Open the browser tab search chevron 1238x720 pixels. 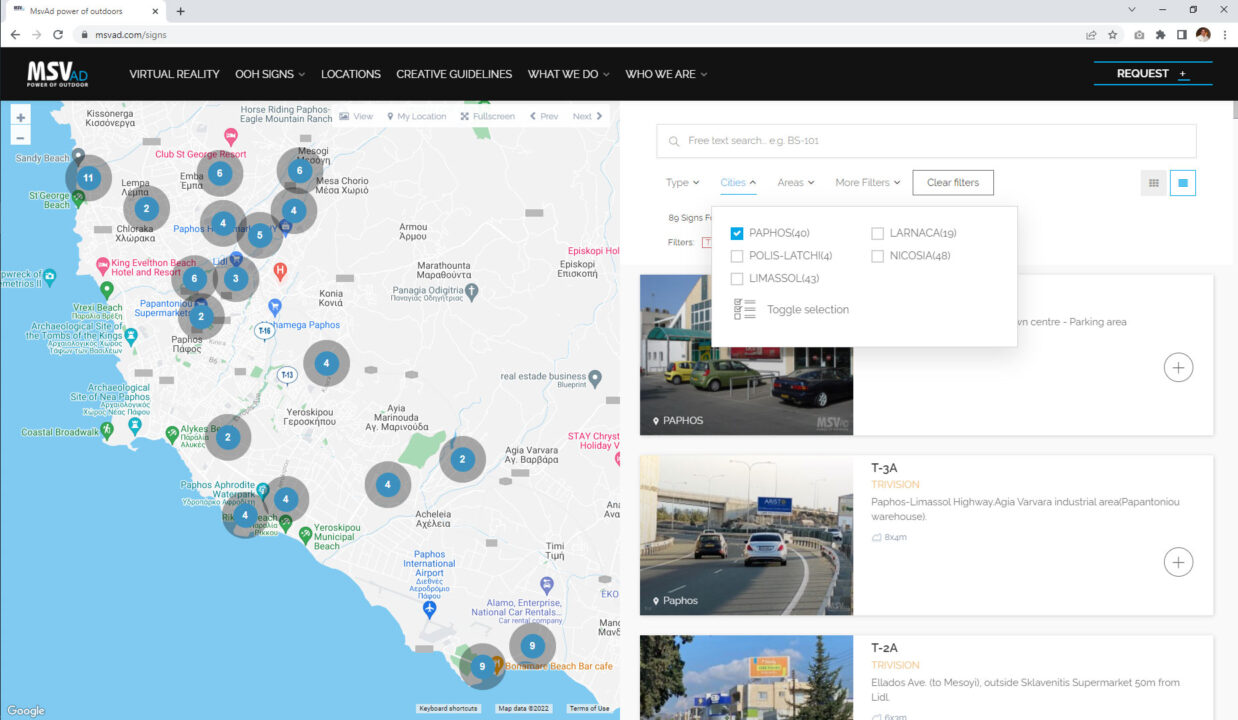(x=1132, y=10)
